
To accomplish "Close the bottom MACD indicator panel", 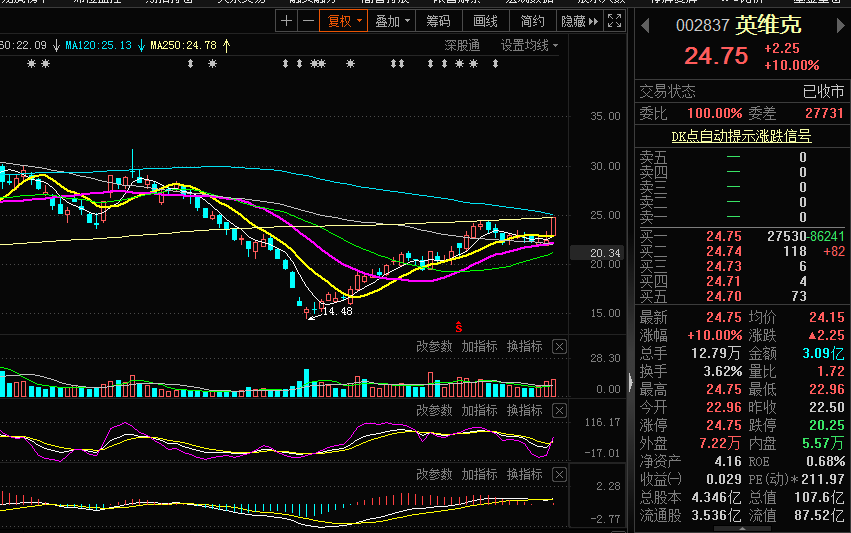I will pyautogui.click(x=560, y=474).
